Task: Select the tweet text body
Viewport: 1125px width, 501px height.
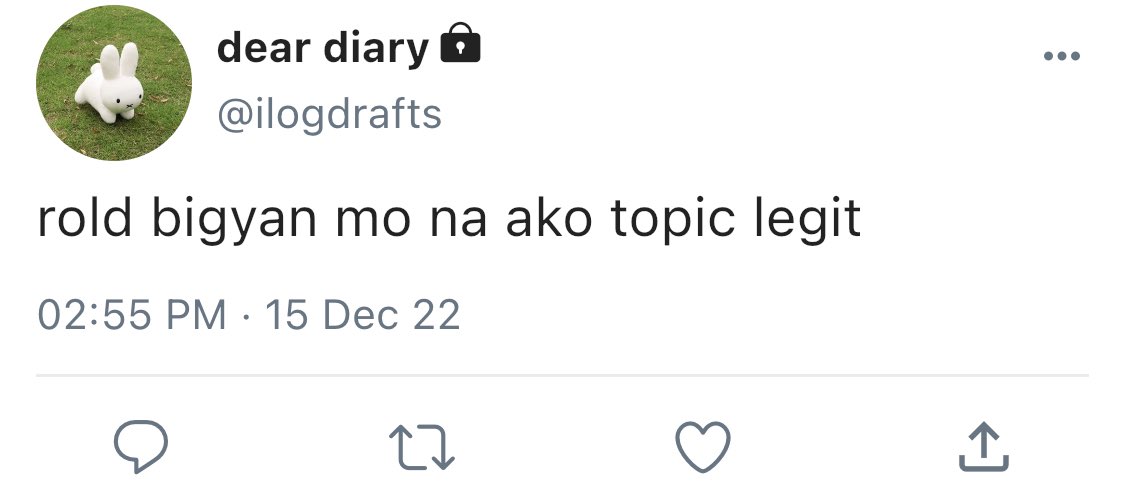Action: 449,220
